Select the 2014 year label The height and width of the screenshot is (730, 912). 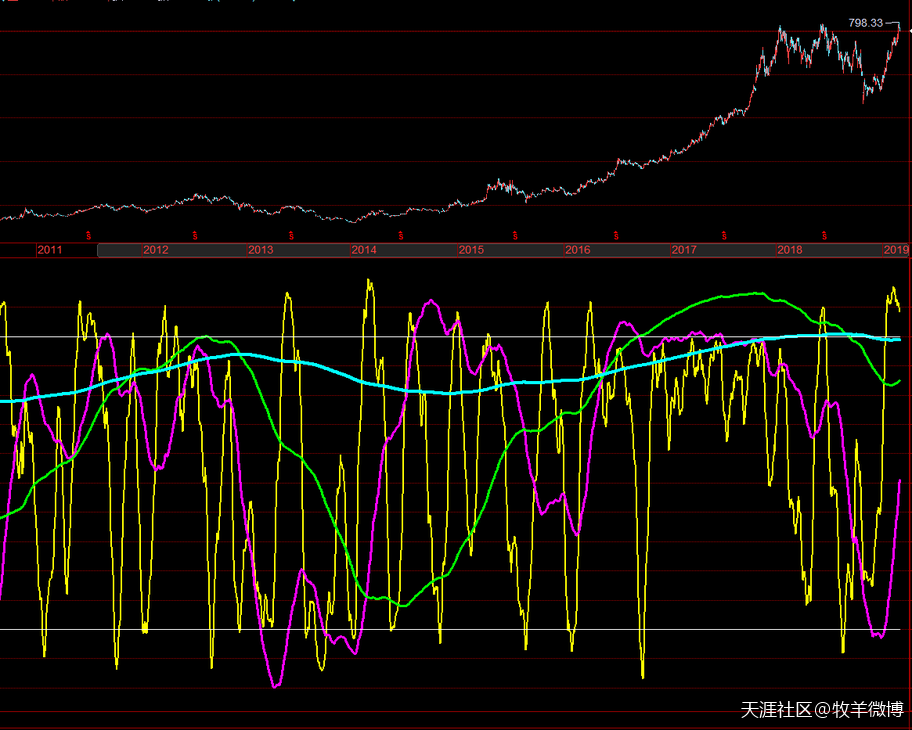[364, 250]
